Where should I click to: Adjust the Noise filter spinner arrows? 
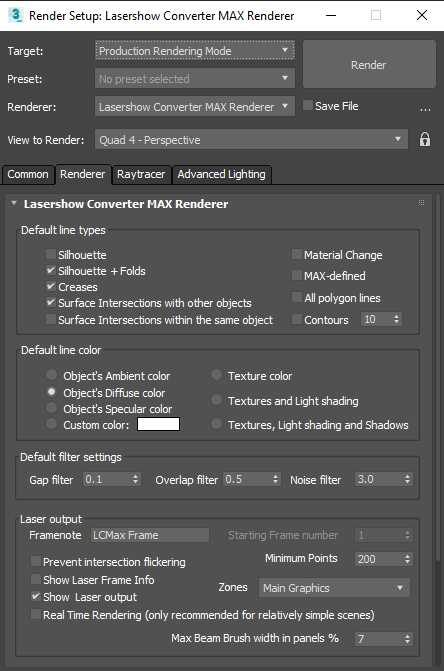(x=407, y=479)
